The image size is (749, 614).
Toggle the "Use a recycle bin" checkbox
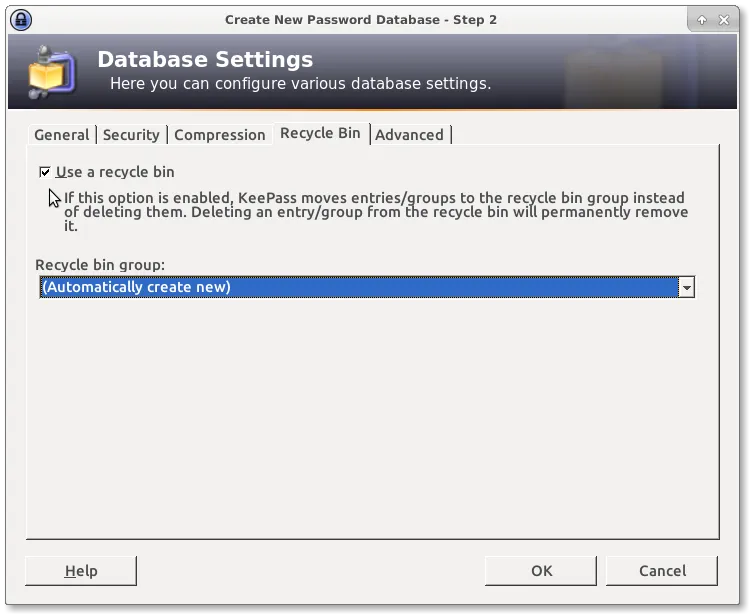coord(45,172)
